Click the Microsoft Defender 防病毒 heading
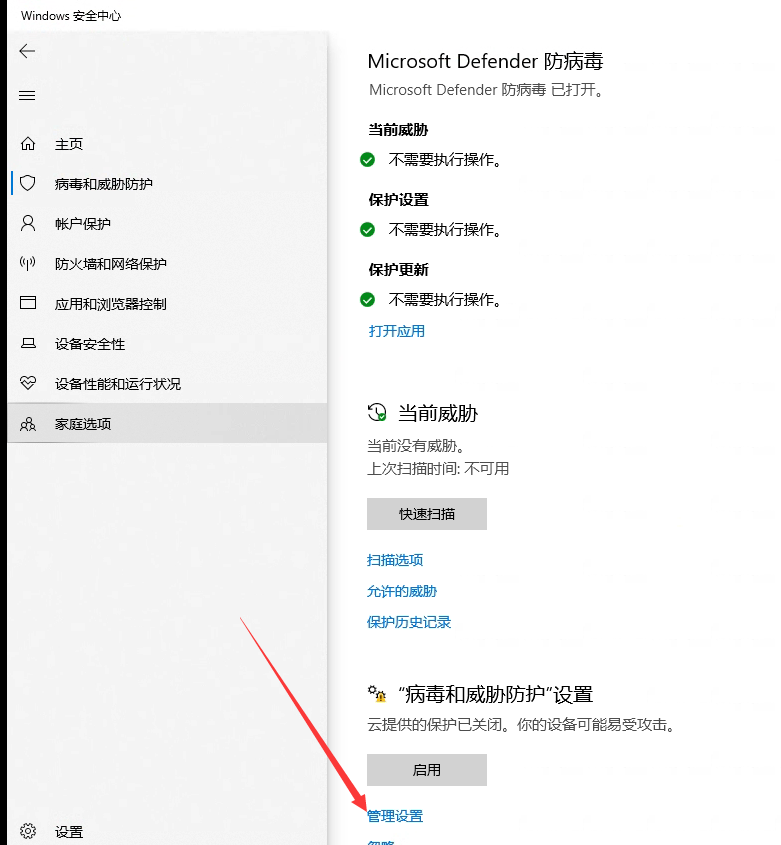781x845 pixels. point(486,61)
